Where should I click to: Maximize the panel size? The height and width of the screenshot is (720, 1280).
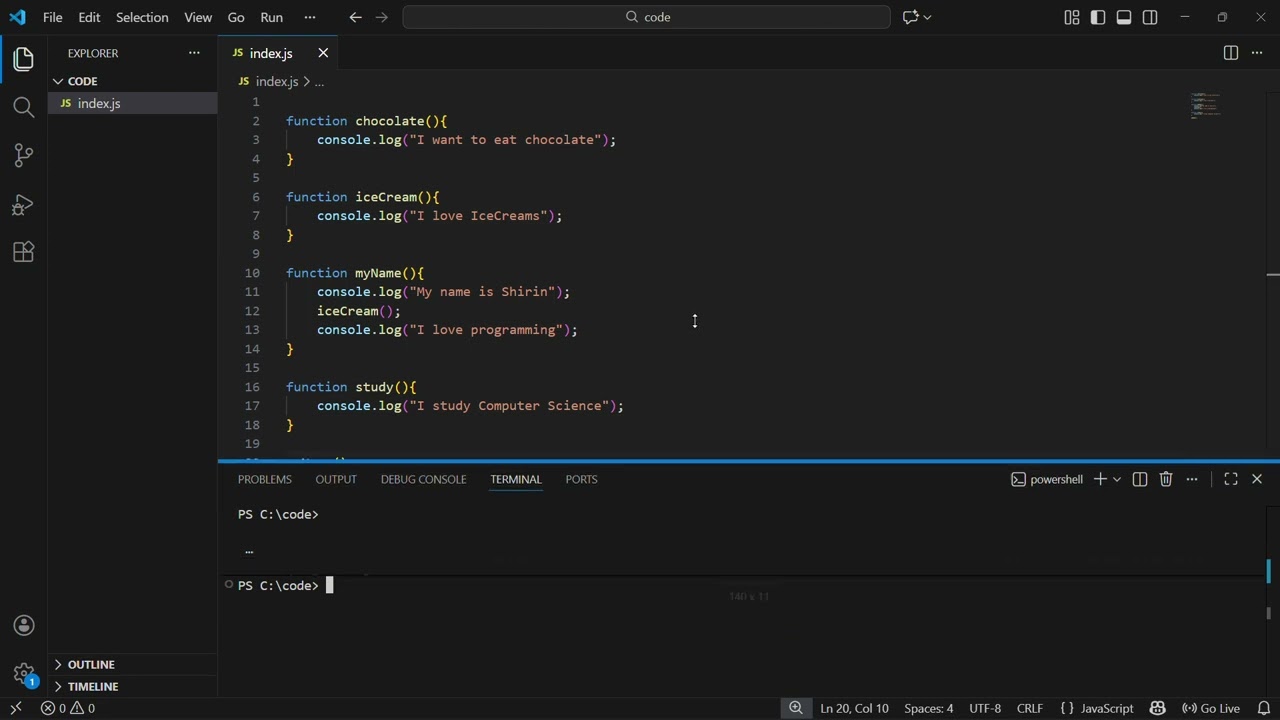[x=1231, y=479]
